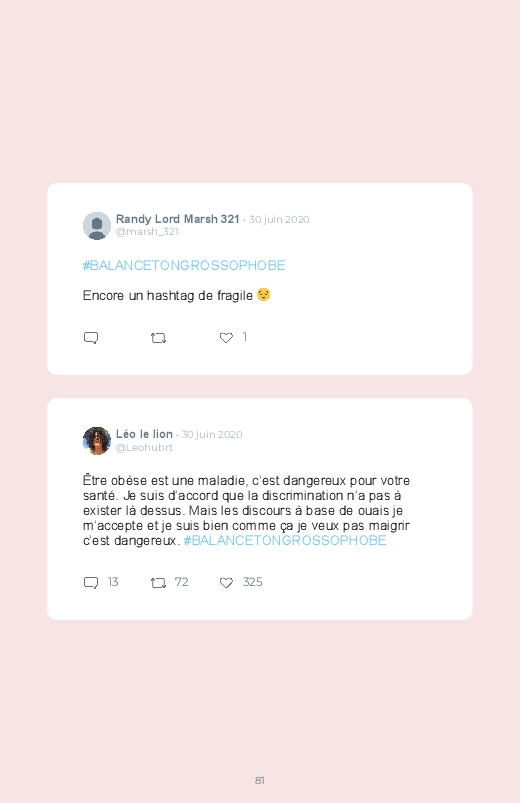520x803 pixels.
Task: Open Léo le lion profile picture
Action: click(97, 440)
